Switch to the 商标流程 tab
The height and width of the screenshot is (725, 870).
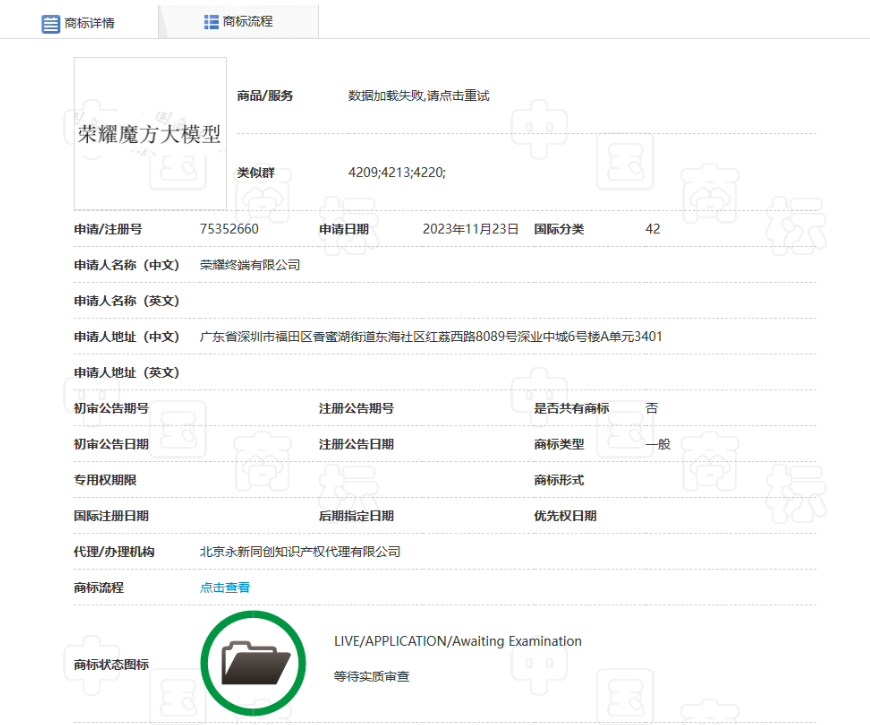coord(239,22)
